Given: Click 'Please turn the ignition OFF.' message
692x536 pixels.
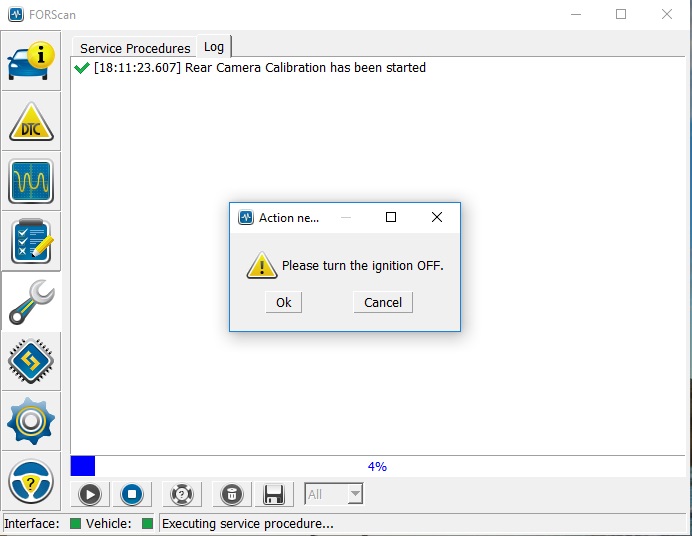Looking at the screenshot, I should tap(363, 266).
